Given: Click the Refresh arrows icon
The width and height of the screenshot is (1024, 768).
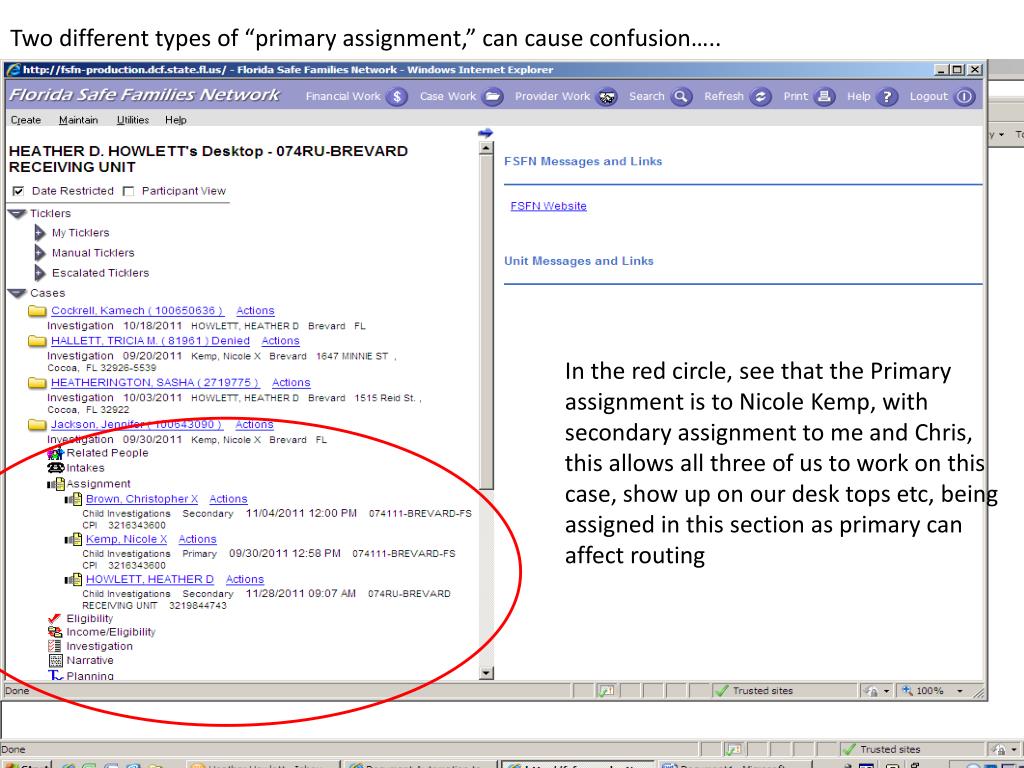Looking at the screenshot, I should click(760, 97).
